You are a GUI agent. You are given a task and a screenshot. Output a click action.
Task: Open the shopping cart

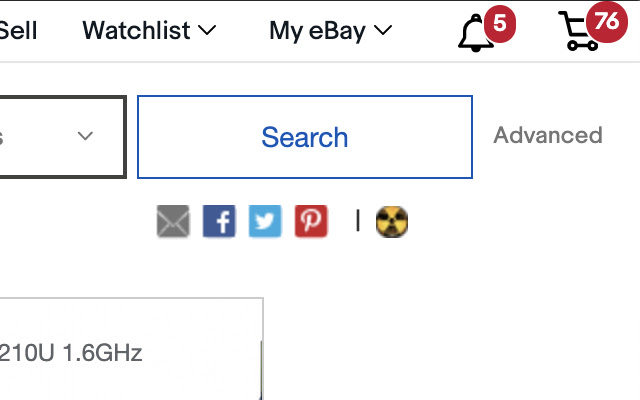click(578, 35)
